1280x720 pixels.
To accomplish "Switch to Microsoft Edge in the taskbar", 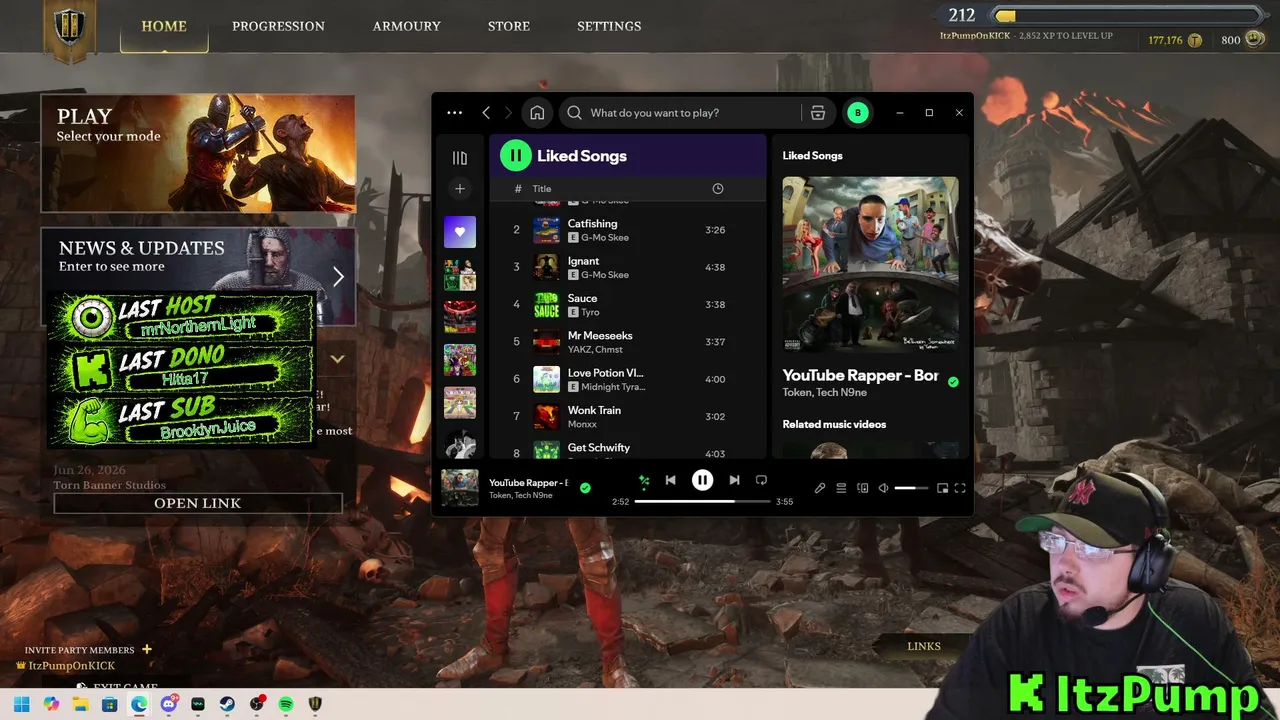I will coord(139,704).
